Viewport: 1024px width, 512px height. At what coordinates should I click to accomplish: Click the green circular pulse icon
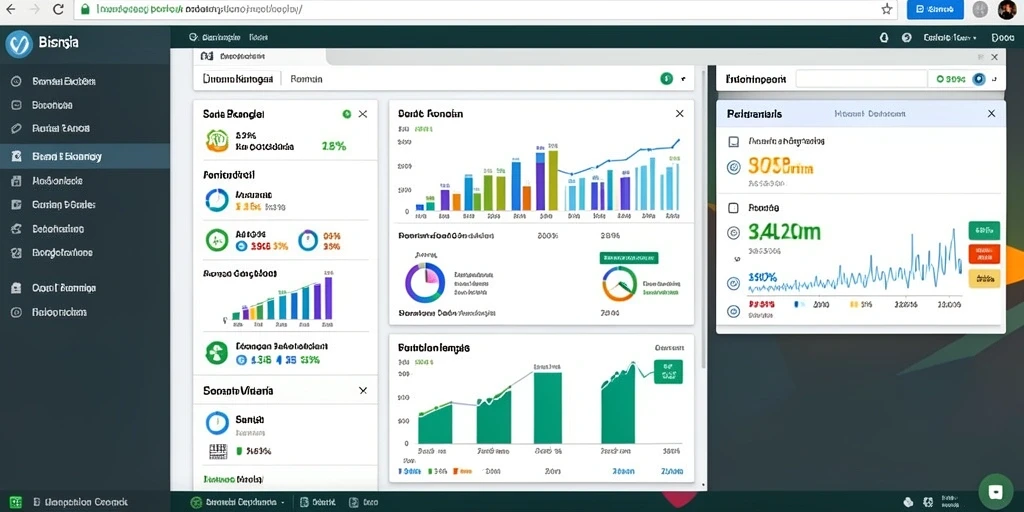point(217,240)
